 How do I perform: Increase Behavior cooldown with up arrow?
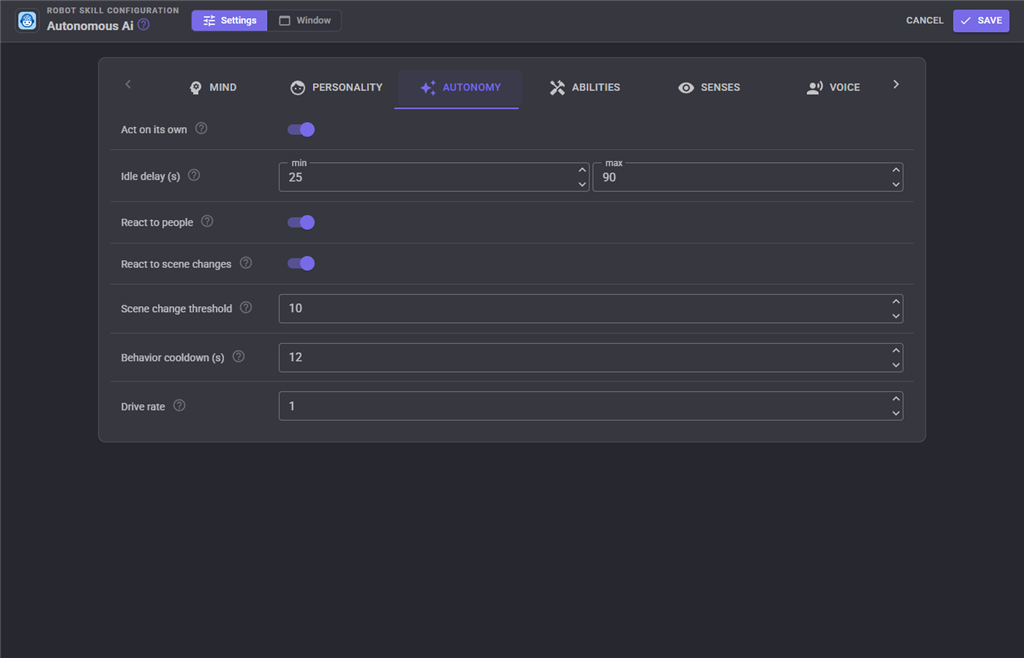click(x=896, y=351)
